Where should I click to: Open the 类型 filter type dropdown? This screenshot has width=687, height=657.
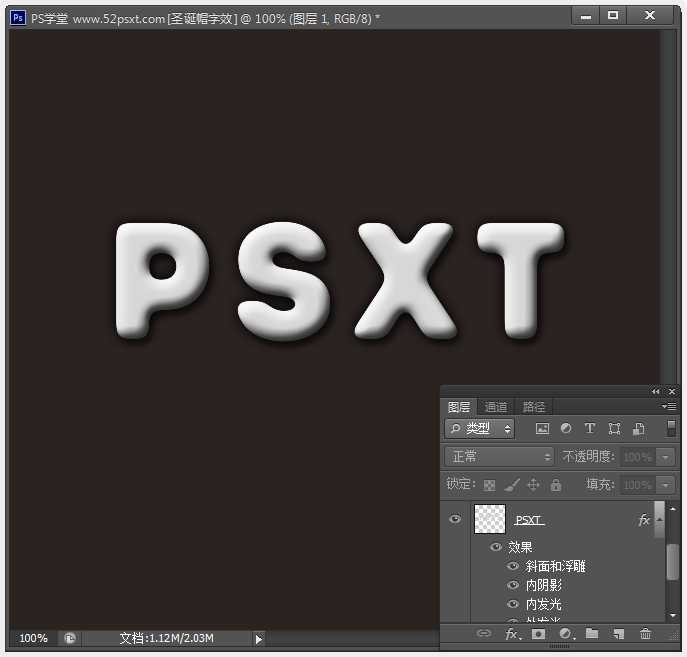click(x=480, y=428)
